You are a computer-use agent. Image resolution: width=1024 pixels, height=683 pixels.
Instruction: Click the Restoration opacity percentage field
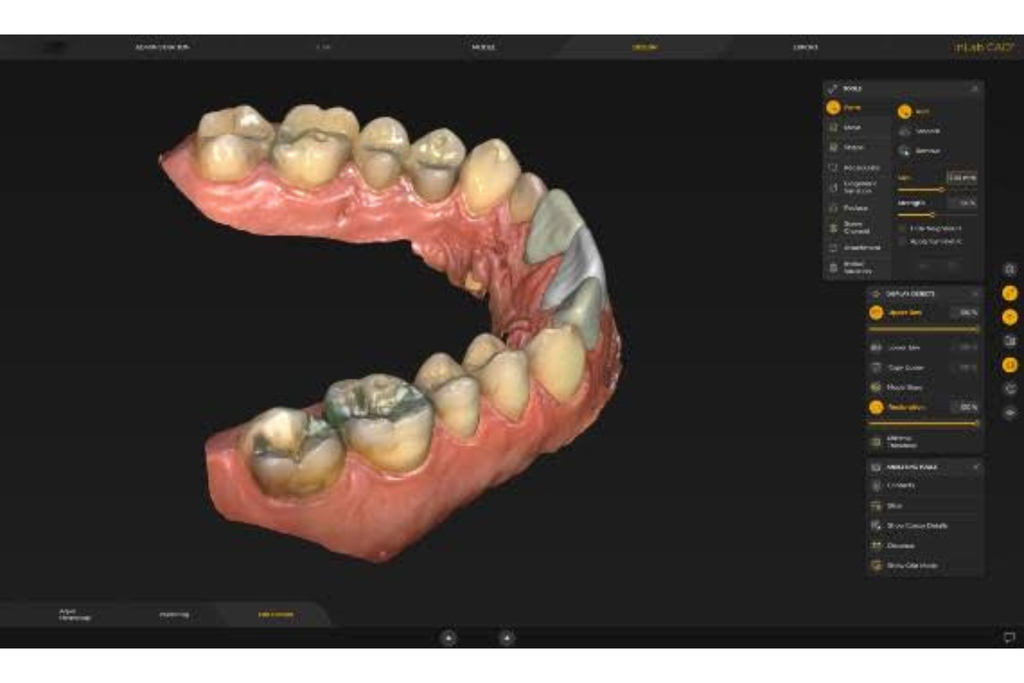point(965,407)
